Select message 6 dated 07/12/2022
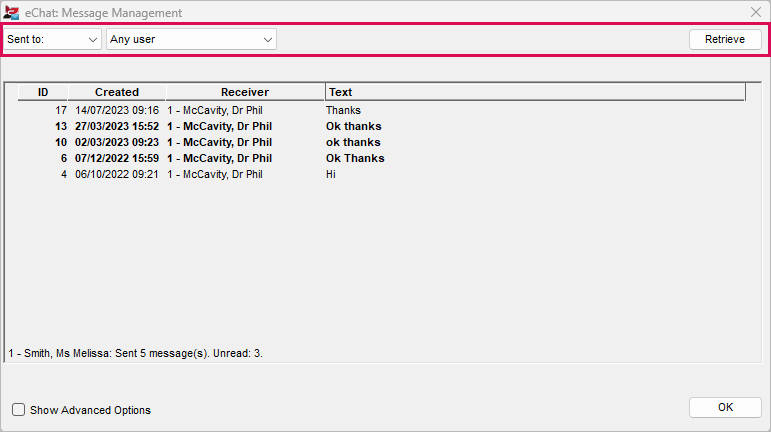 tap(382, 158)
